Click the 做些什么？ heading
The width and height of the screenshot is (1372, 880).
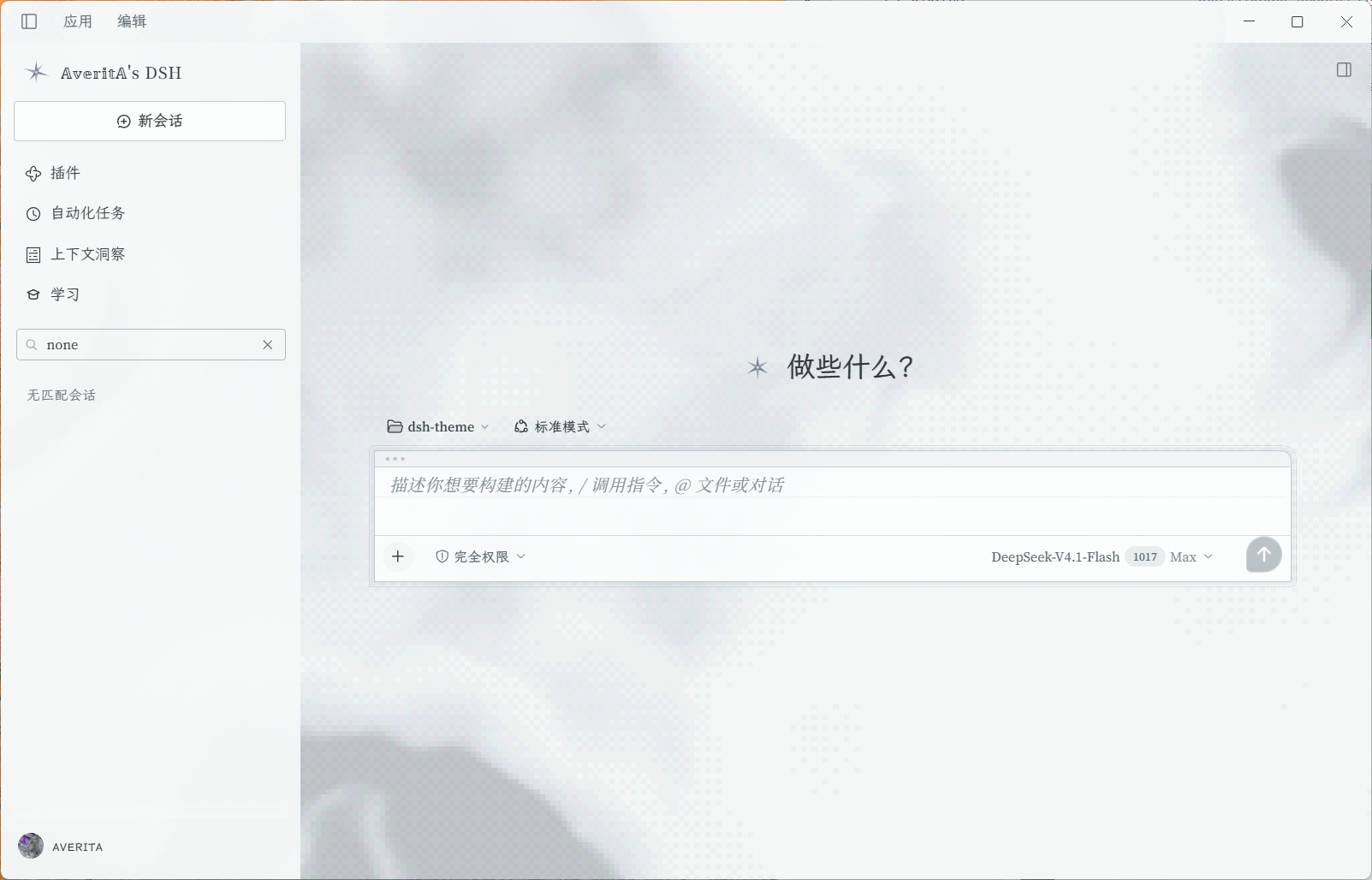pyautogui.click(x=850, y=367)
